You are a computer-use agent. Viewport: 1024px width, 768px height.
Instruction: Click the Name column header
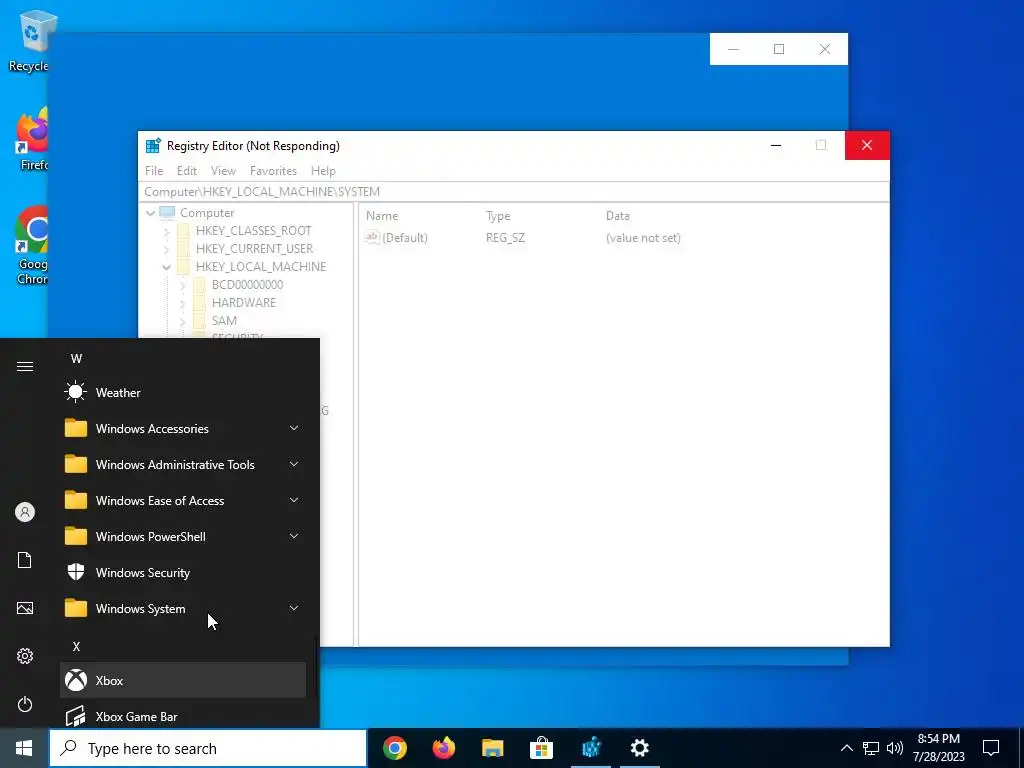(382, 216)
